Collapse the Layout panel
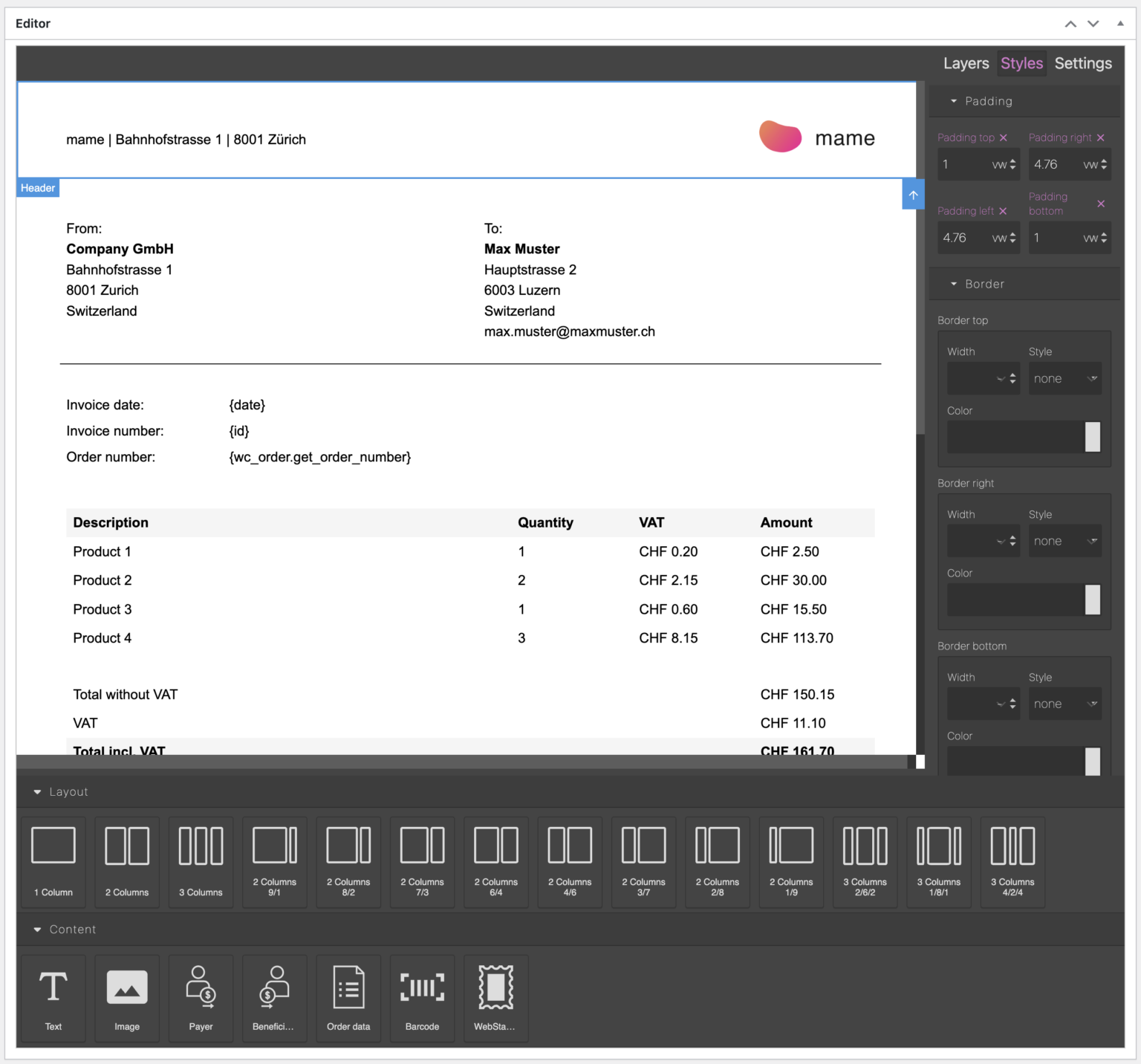Screen dimensions: 1141x1064 click(x=37, y=791)
